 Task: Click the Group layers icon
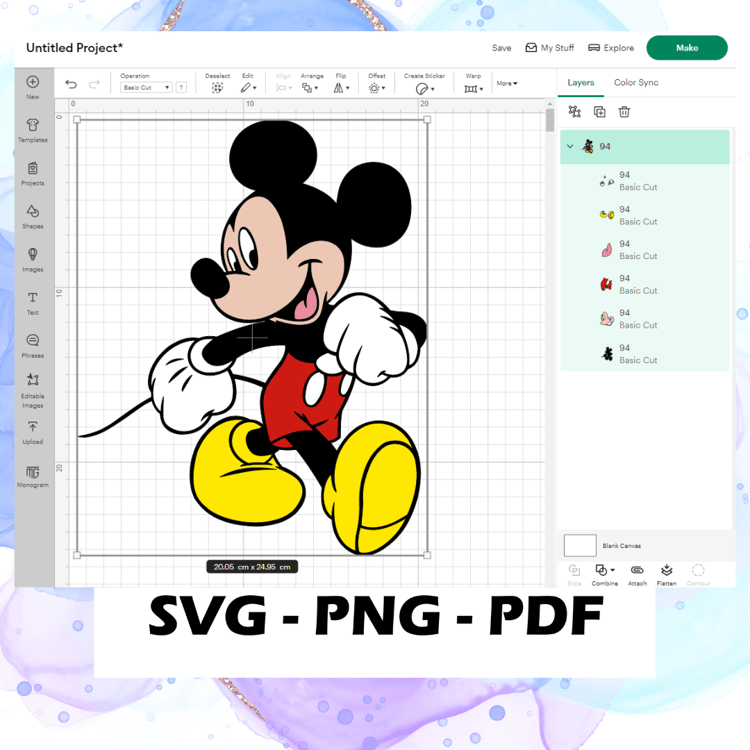[574, 112]
